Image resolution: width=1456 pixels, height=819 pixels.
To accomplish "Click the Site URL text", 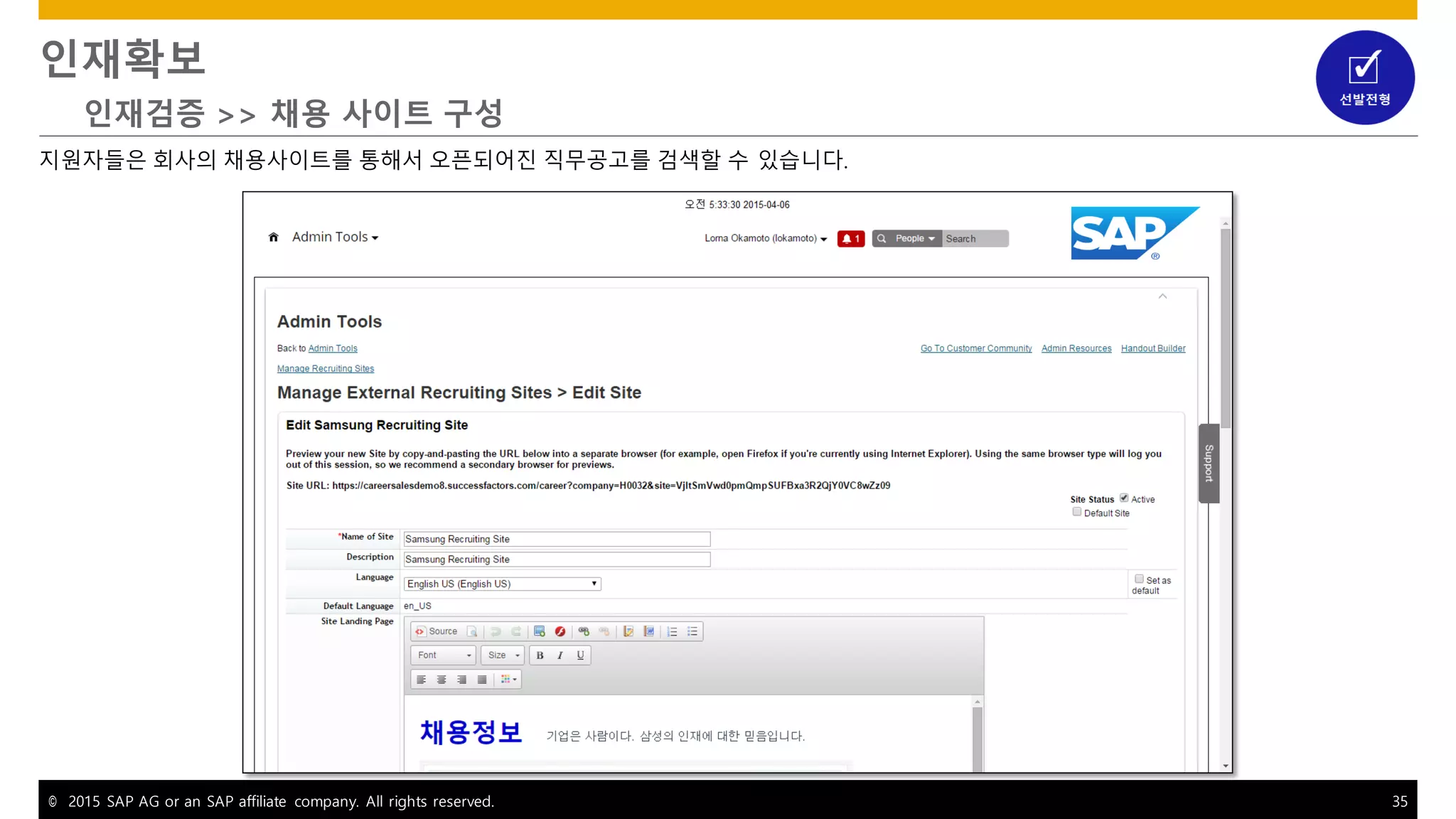I will coord(588,486).
